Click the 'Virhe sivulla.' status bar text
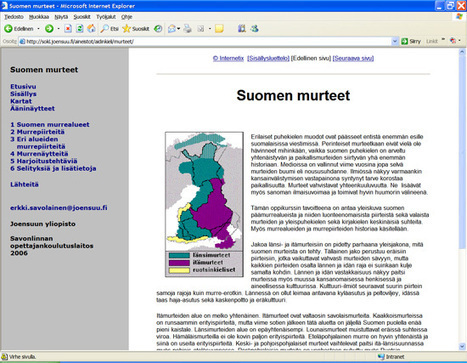The width and height of the screenshot is (467, 363). click(x=22, y=357)
